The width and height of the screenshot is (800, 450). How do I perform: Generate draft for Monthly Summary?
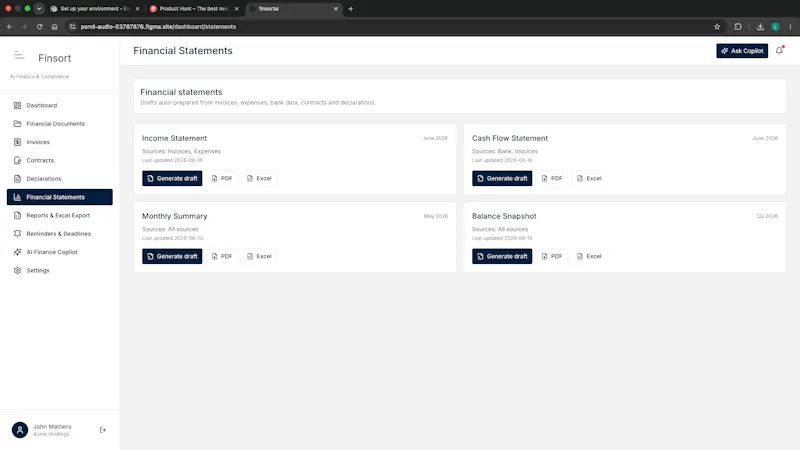[x=172, y=256]
